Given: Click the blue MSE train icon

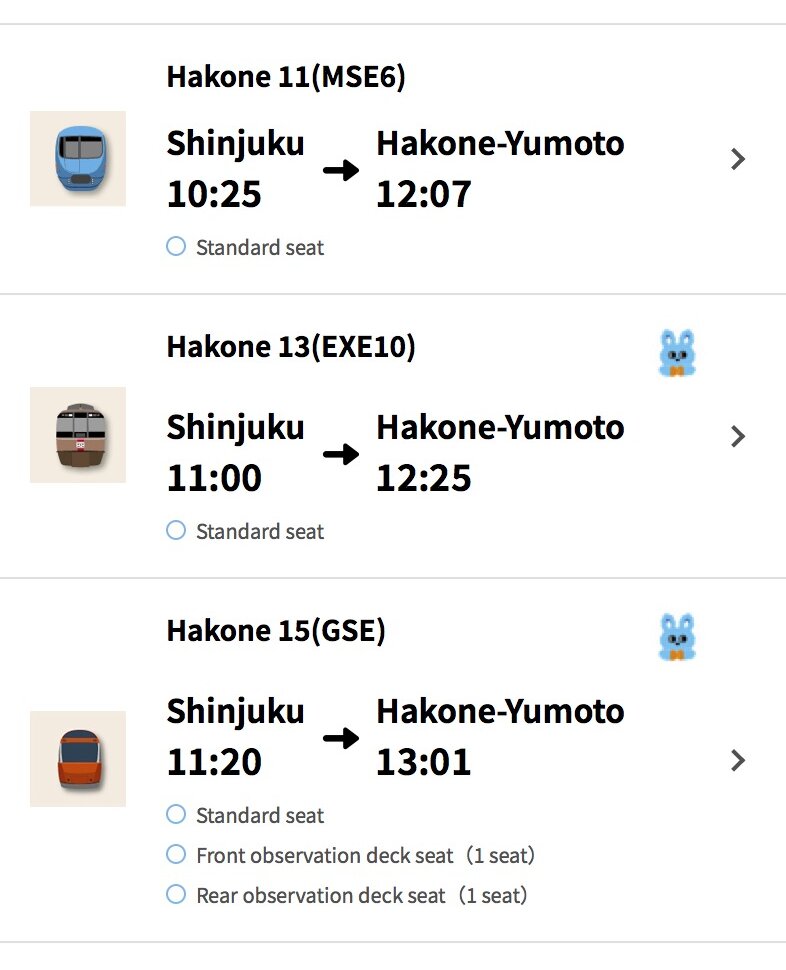Looking at the screenshot, I should 77,158.
